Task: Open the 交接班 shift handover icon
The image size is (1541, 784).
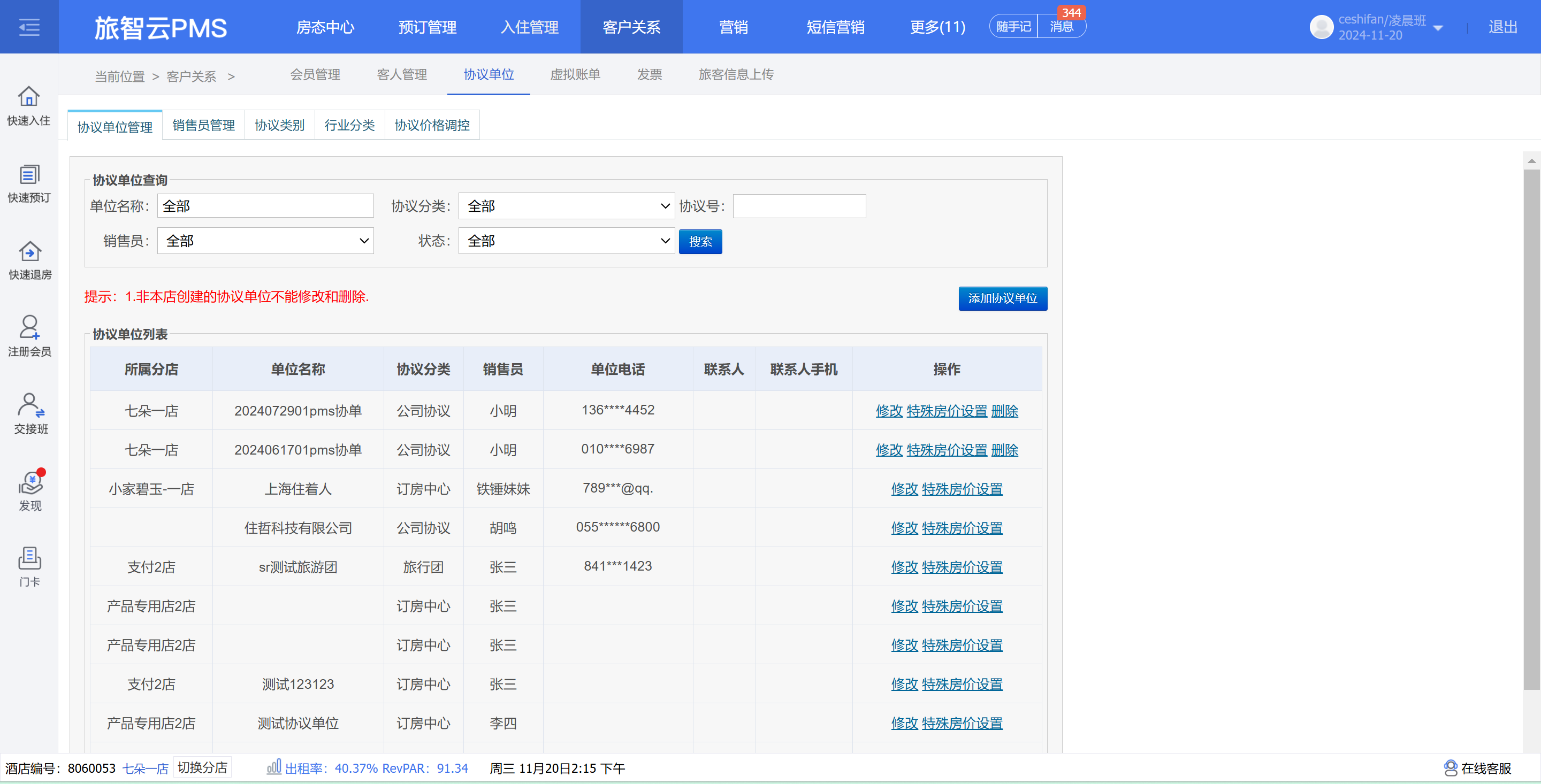Action: (x=30, y=414)
